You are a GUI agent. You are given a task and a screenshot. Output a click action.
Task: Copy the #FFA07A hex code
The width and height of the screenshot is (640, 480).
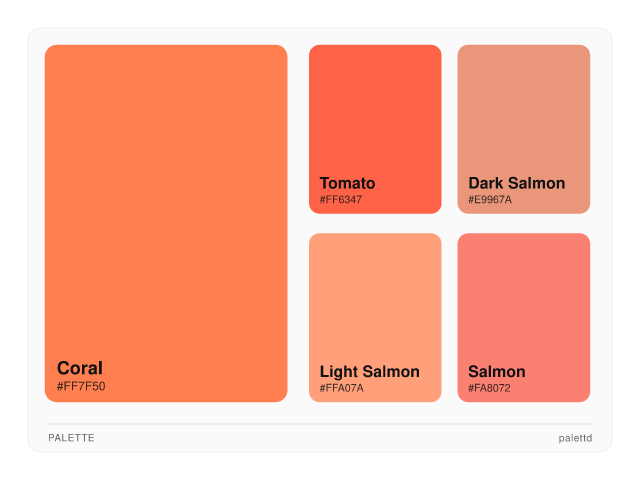pyautogui.click(x=342, y=388)
